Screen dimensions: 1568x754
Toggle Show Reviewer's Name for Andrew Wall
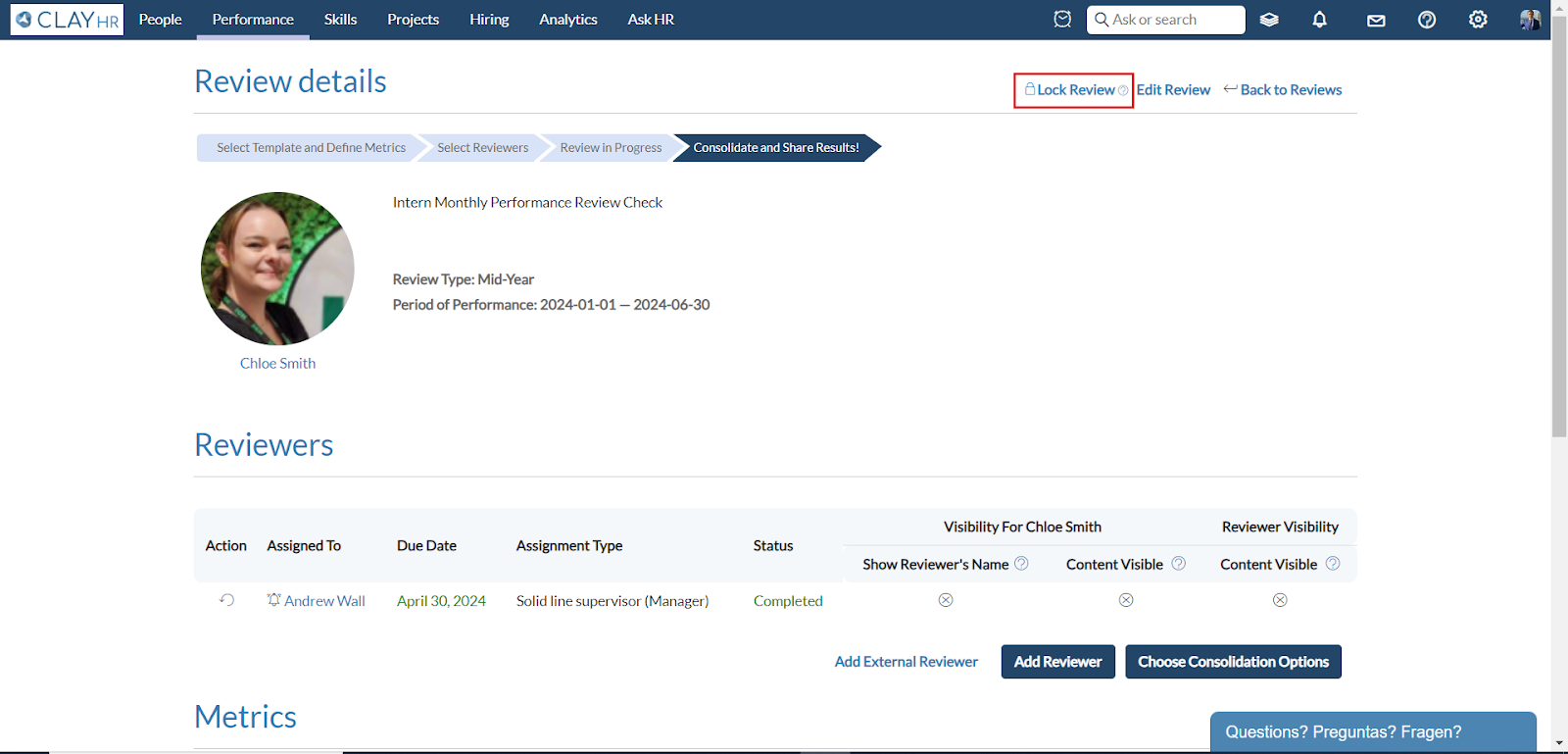coord(946,600)
